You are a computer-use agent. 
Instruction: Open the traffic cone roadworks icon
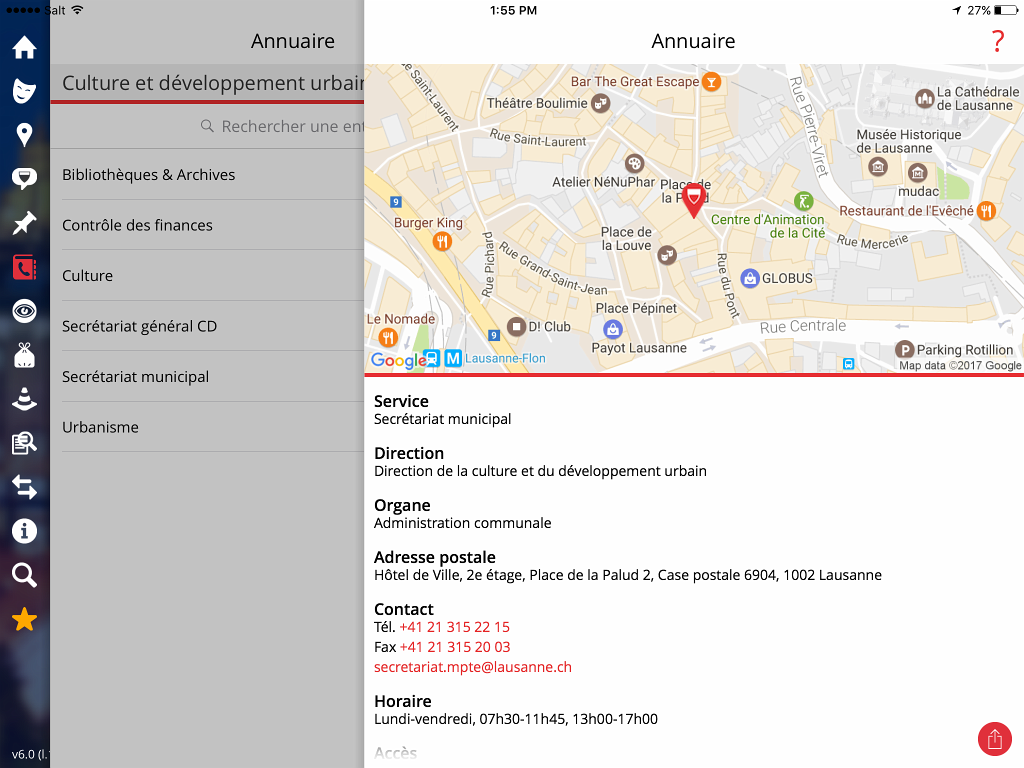(x=24, y=399)
